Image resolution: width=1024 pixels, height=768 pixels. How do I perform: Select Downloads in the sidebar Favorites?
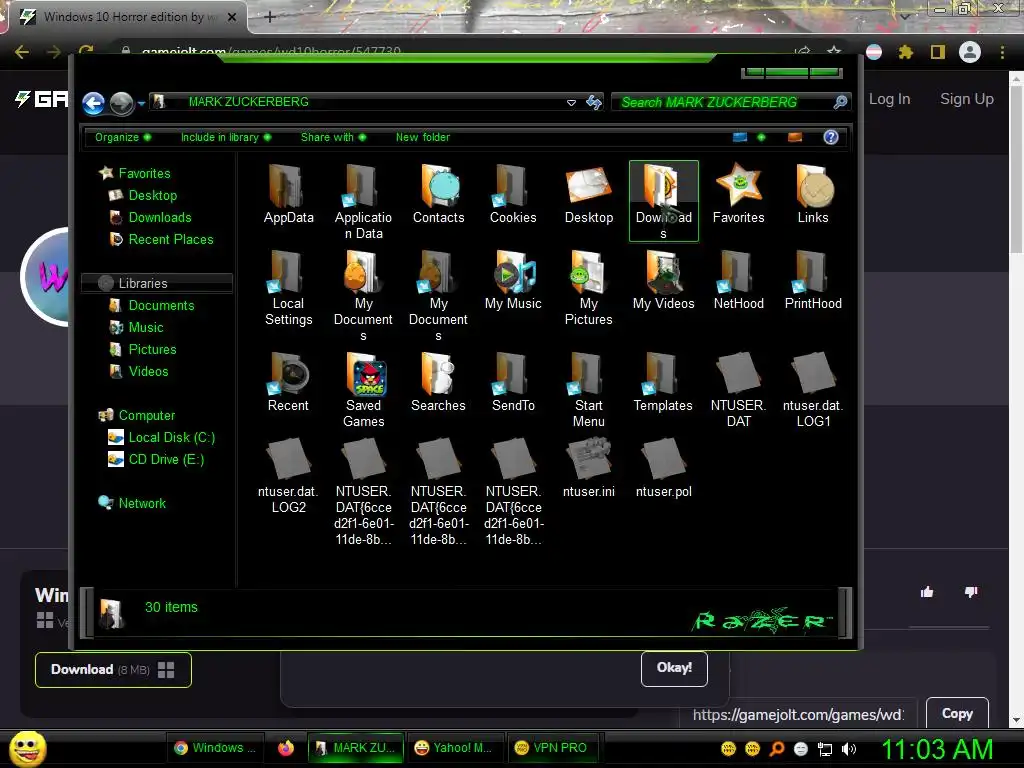point(151,217)
